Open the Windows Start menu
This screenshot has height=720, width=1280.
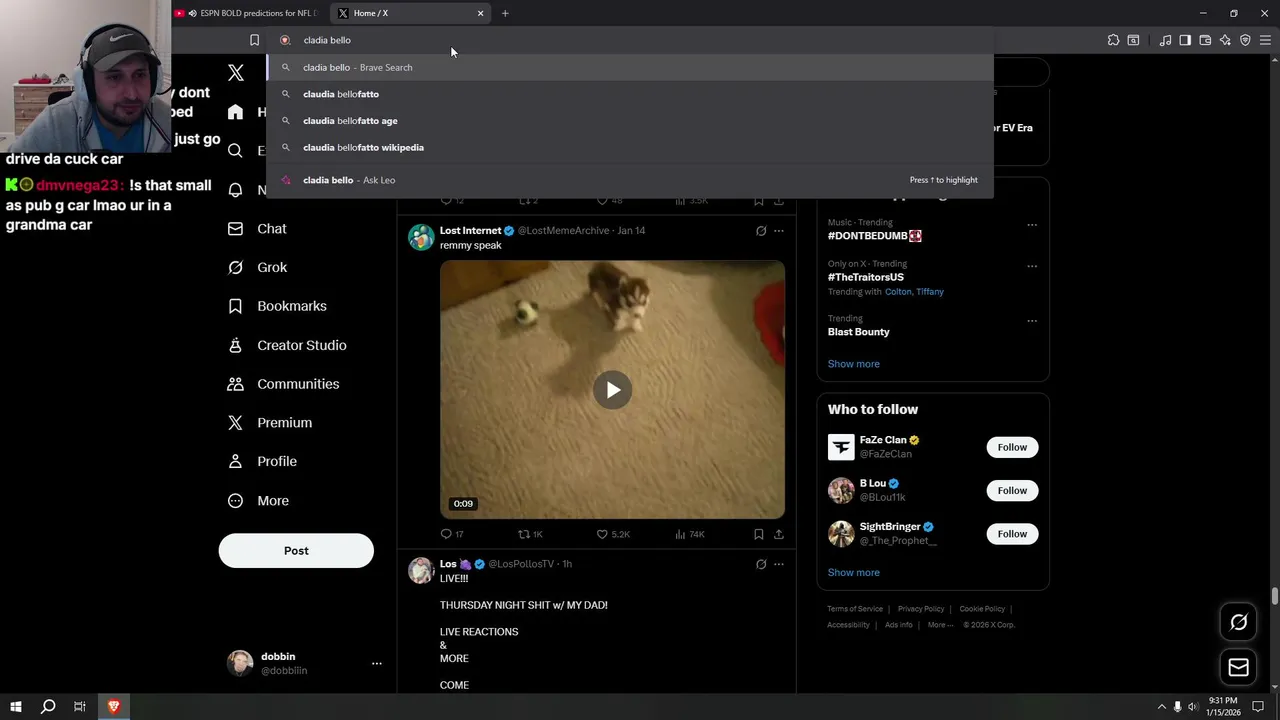tap(16, 707)
